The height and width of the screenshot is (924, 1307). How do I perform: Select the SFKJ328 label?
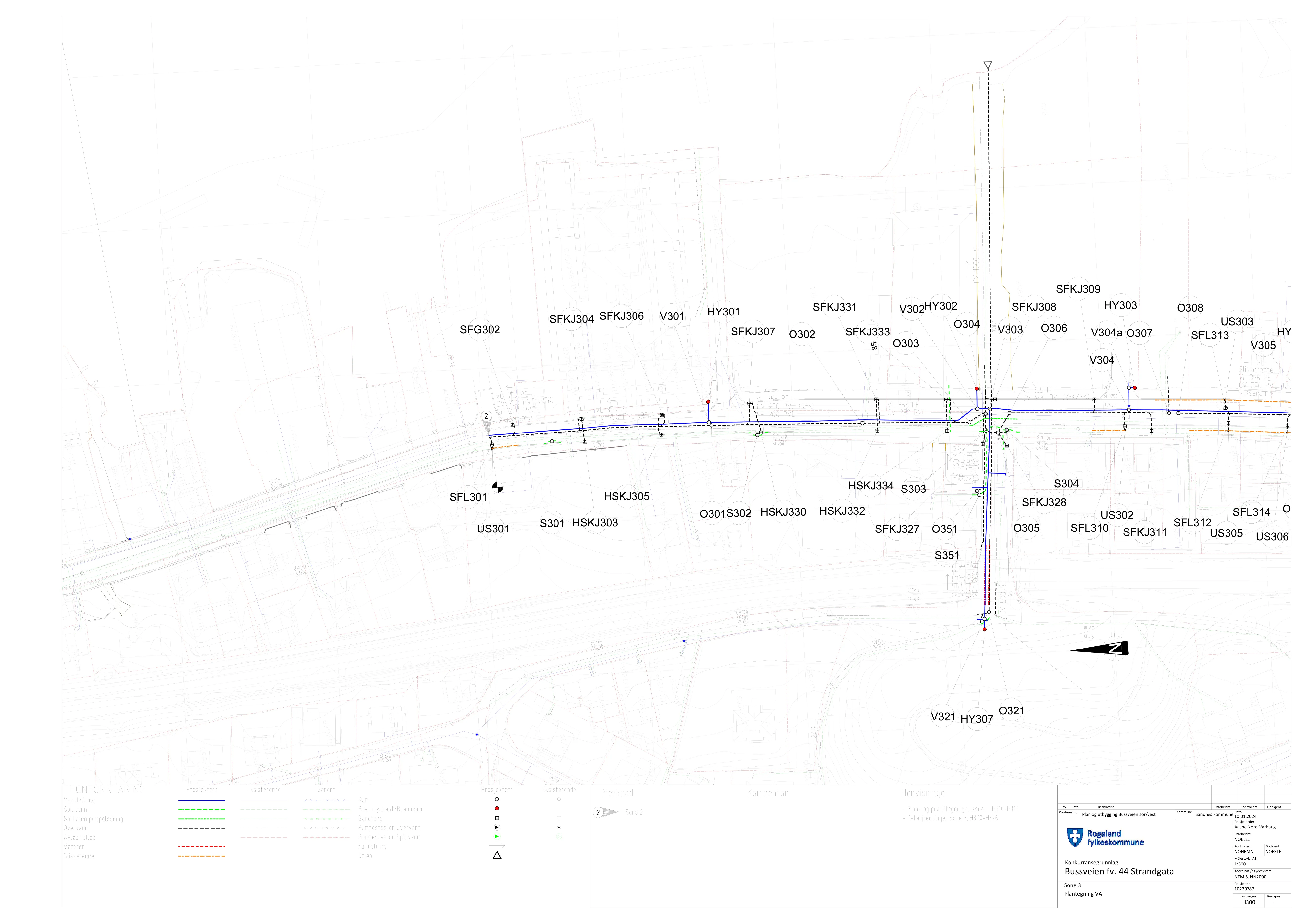(1044, 503)
